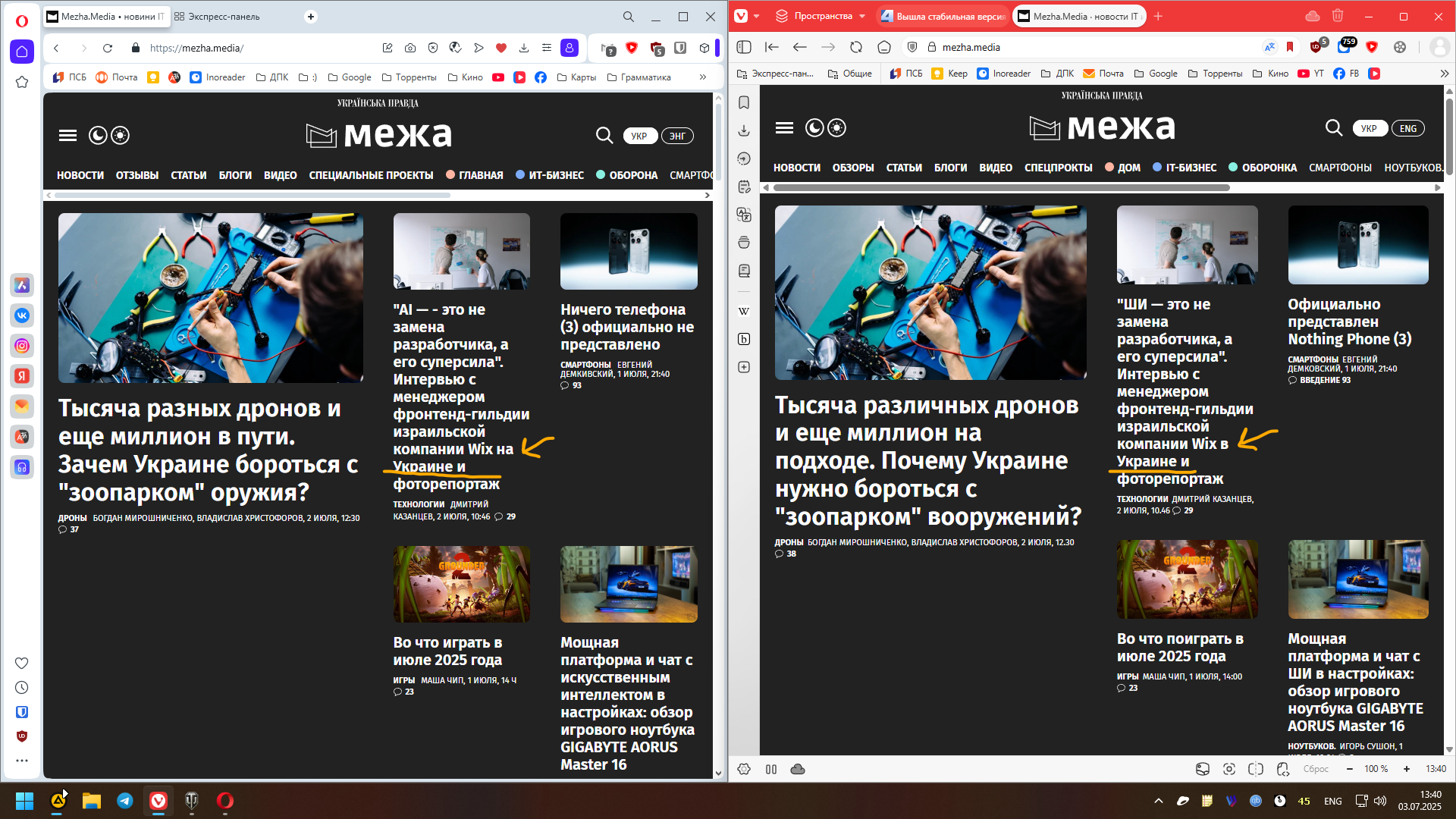The height and width of the screenshot is (819, 1456).
Task: Switch right page language to ENG
Action: pyautogui.click(x=1408, y=128)
